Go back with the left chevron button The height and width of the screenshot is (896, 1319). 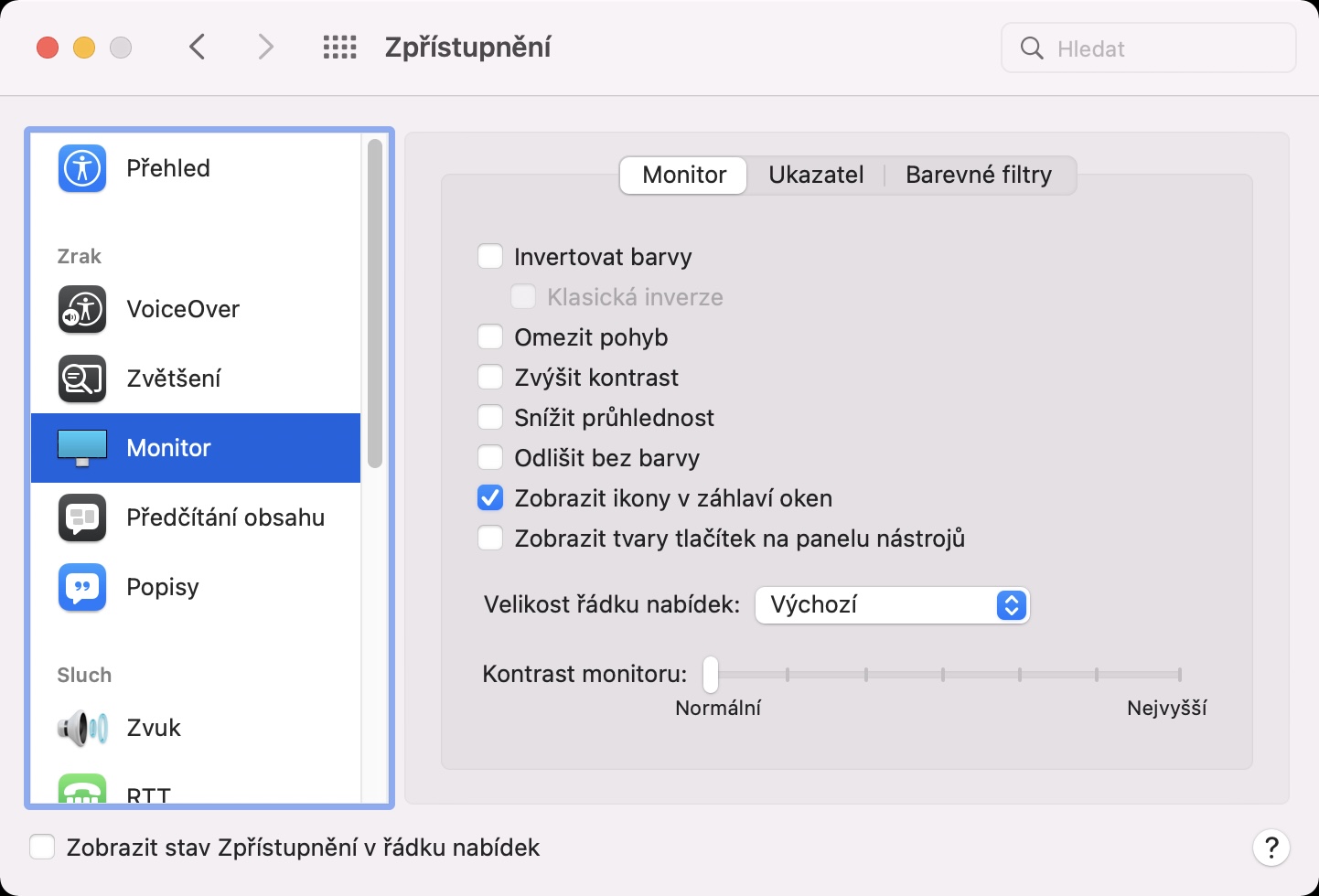pyautogui.click(x=198, y=48)
